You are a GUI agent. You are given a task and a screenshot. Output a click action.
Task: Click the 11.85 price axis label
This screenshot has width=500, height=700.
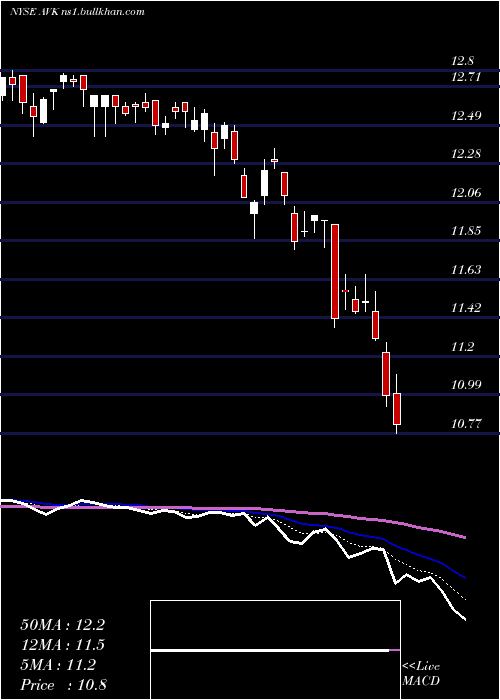[x=466, y=231]
